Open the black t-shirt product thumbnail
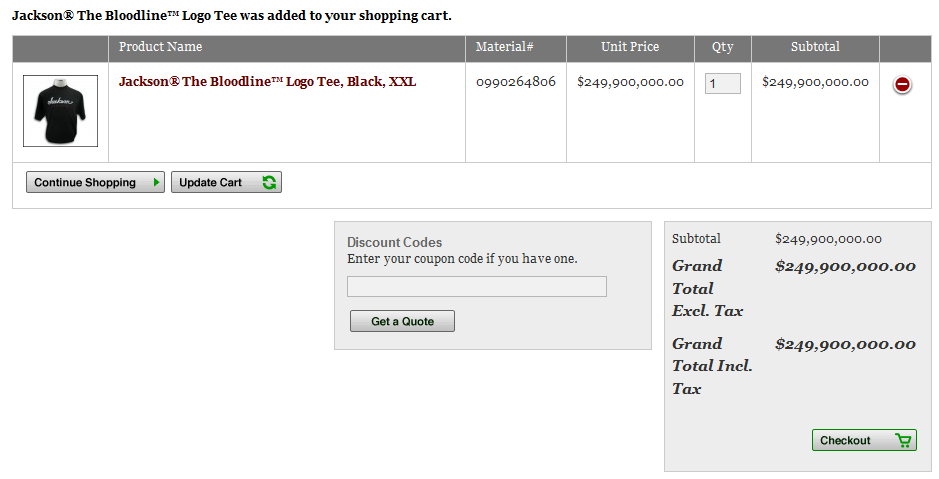This screenshot has height=479, width=939. [x=60, y=111]
